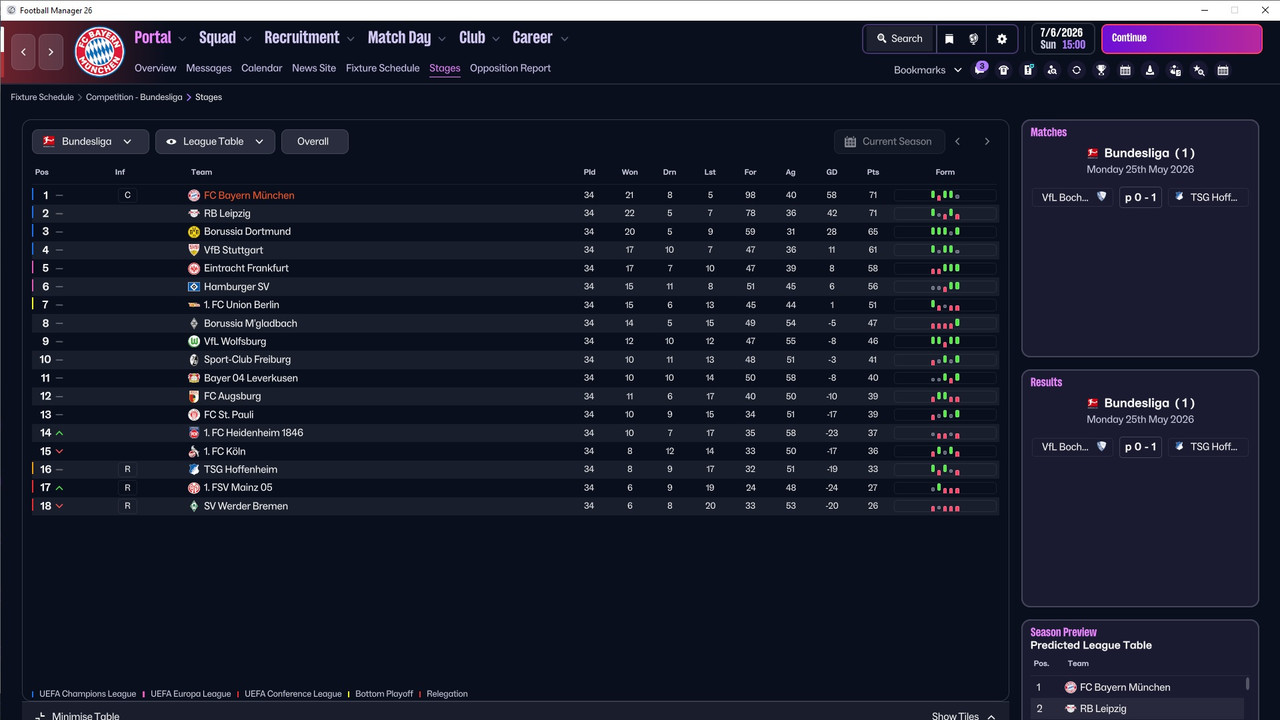The height and width of the screenshot is (720, 1280).
Task: Click the Fixture Schedule breadcrumb link
Action: tap(42, 97)
